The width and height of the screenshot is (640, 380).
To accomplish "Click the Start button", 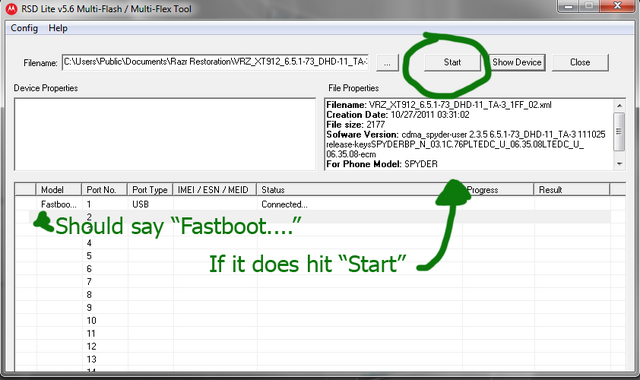I will coord(452,62).
